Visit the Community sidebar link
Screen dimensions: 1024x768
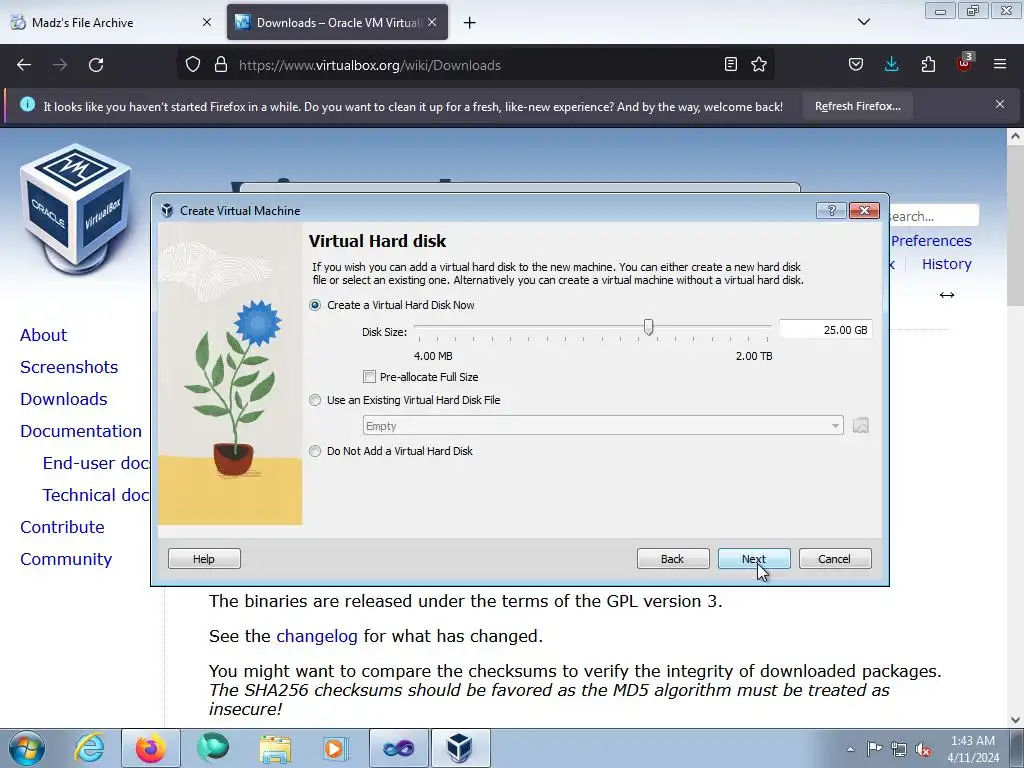pyautogui.click(x=66, y=559)
